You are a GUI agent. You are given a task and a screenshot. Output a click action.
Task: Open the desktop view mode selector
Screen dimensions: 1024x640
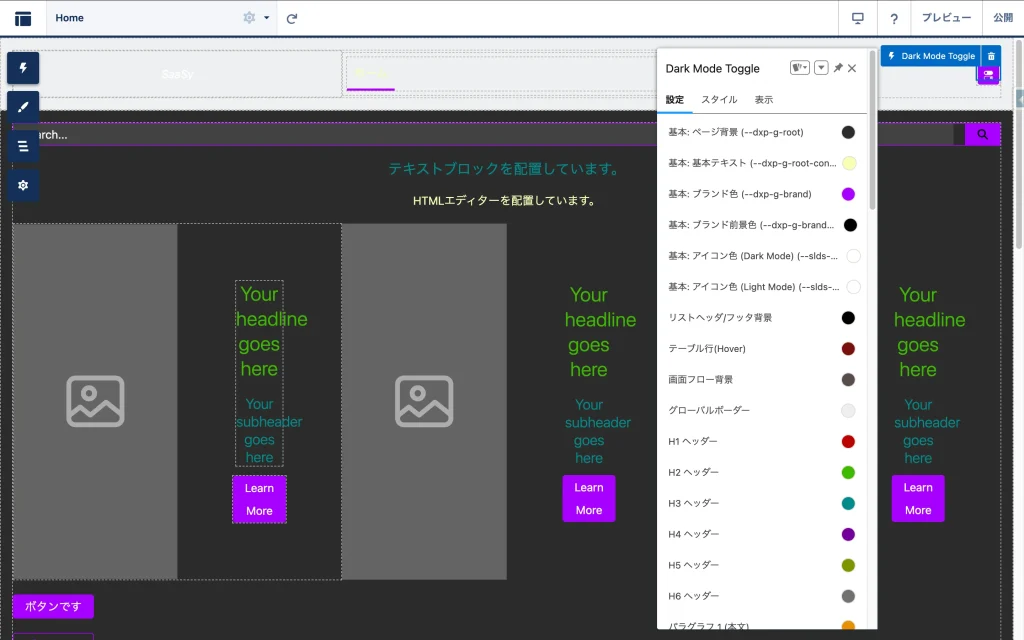(857, 18)
